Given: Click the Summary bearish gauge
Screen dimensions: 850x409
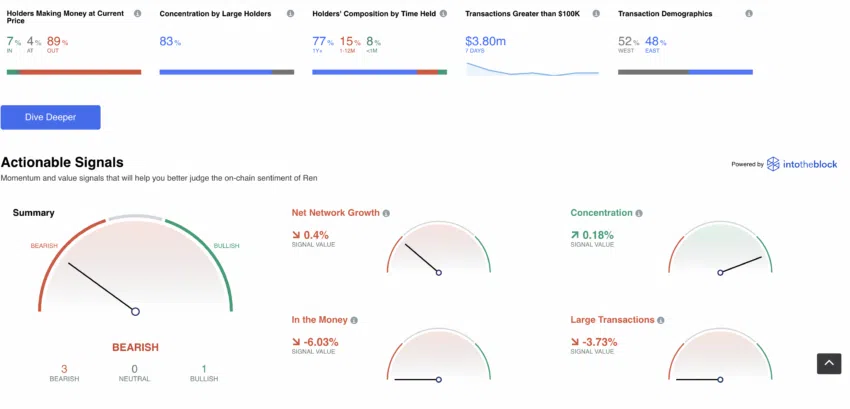Looking at the screenshot, I should tap(135, 265).
